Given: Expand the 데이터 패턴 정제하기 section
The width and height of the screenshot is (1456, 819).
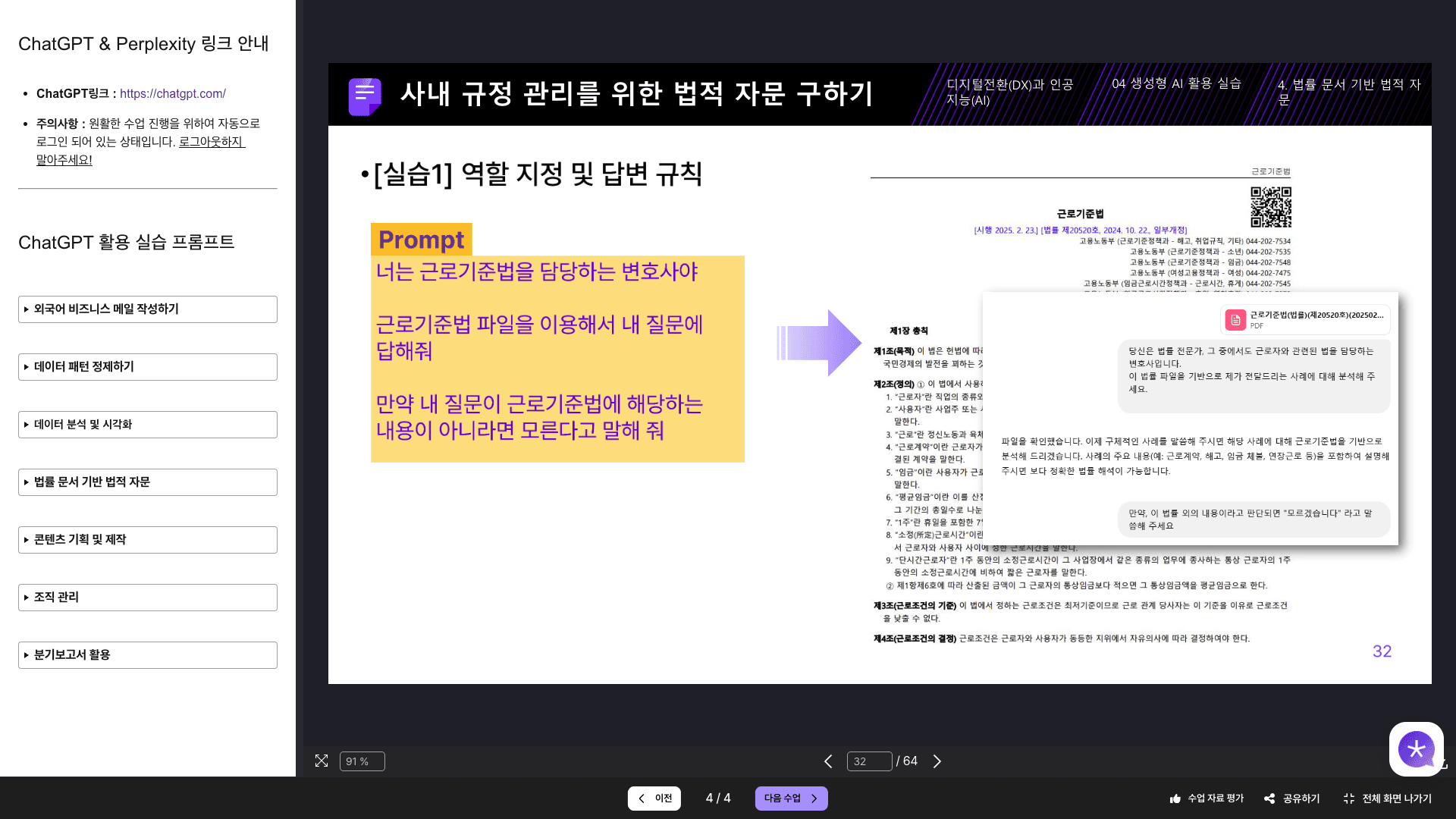Looking at the screenshot, I should pos(147,366).
